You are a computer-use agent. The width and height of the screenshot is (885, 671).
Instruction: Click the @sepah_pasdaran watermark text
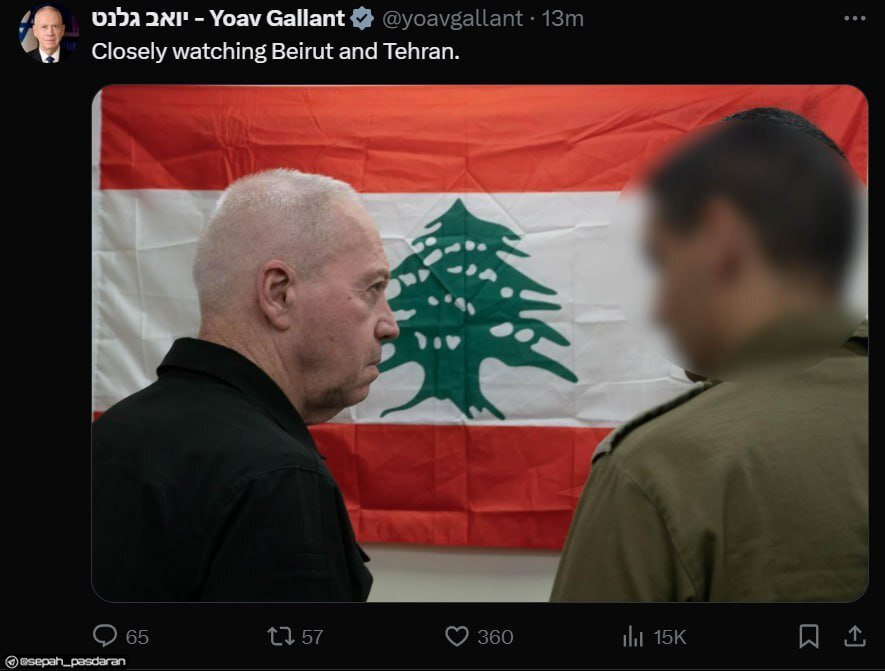[x=72, y=661]
